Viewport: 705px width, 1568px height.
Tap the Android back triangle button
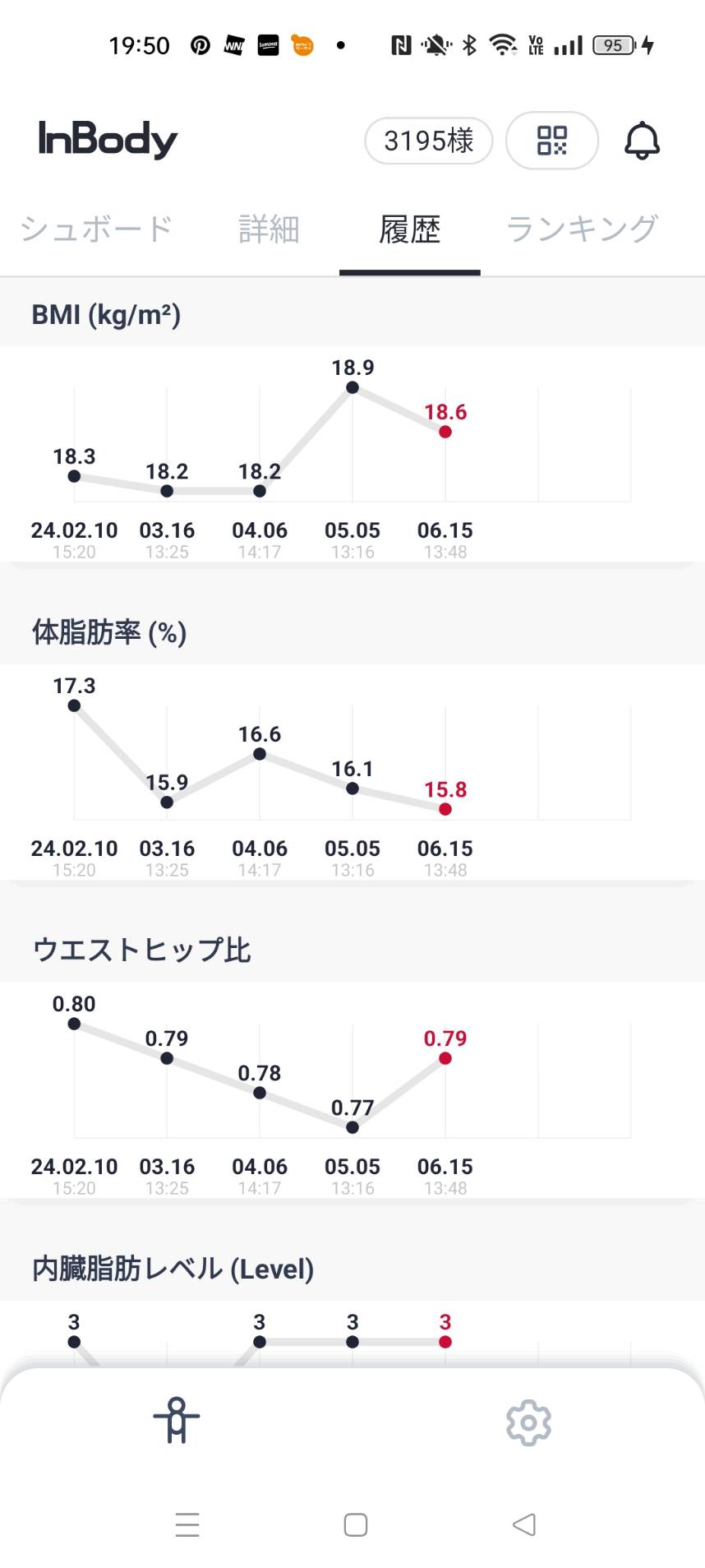[x=524, y=1524]
